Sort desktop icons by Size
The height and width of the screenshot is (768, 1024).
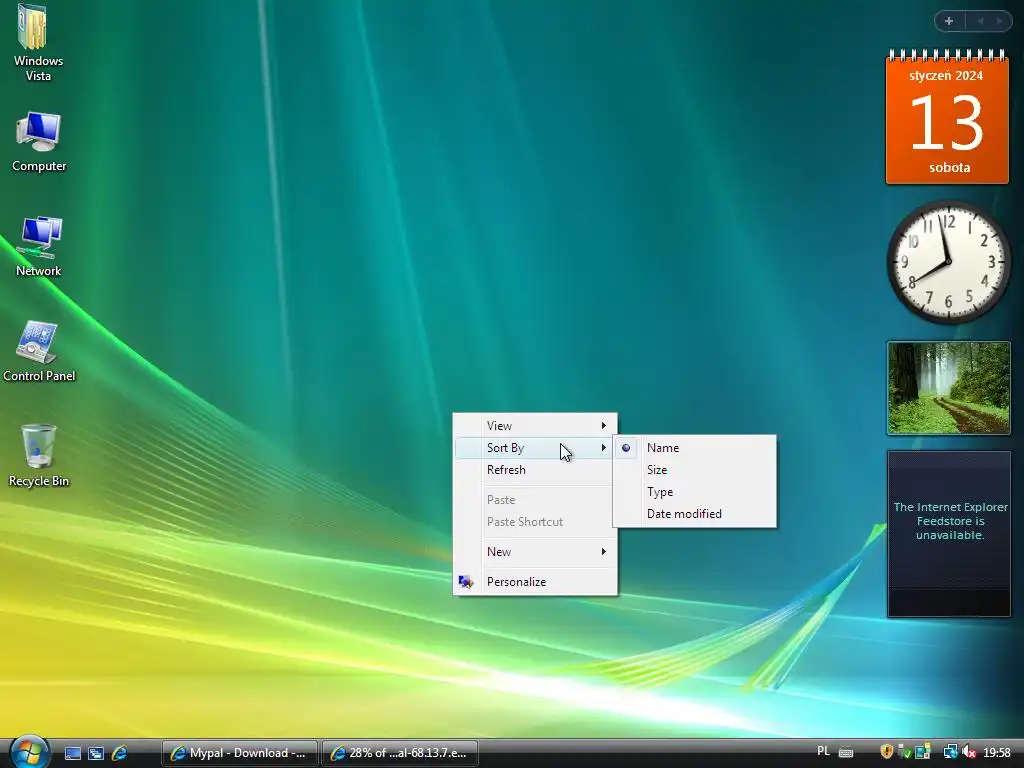(x=695, y=470)
